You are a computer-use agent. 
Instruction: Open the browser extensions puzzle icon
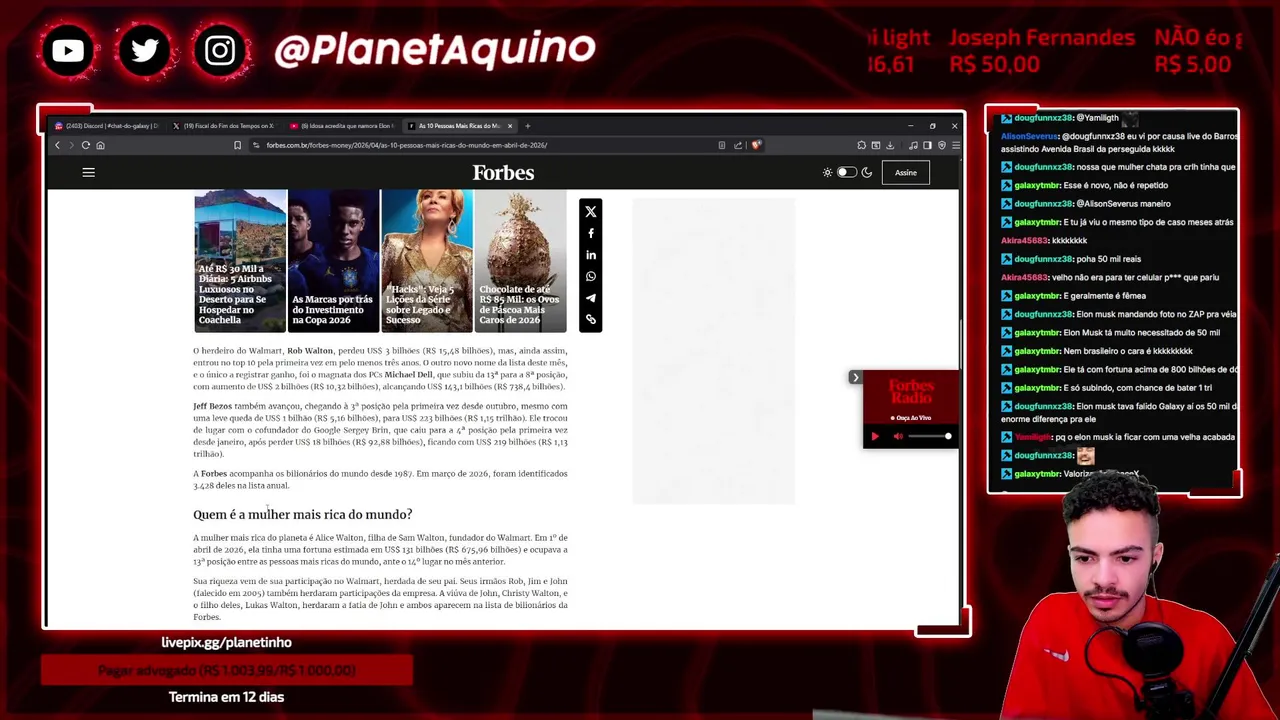click(x=861, y=145)
